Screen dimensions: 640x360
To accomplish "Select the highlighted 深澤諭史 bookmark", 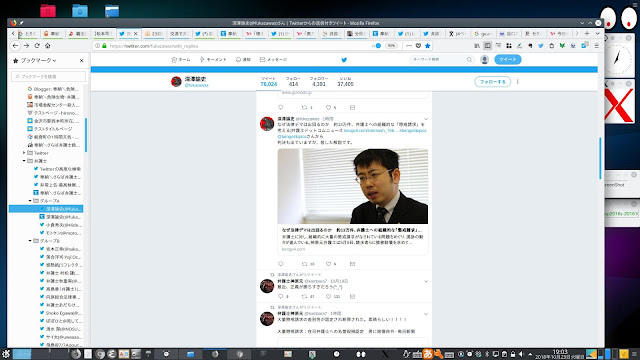I will pyautogui.click(x=46, y=209).
